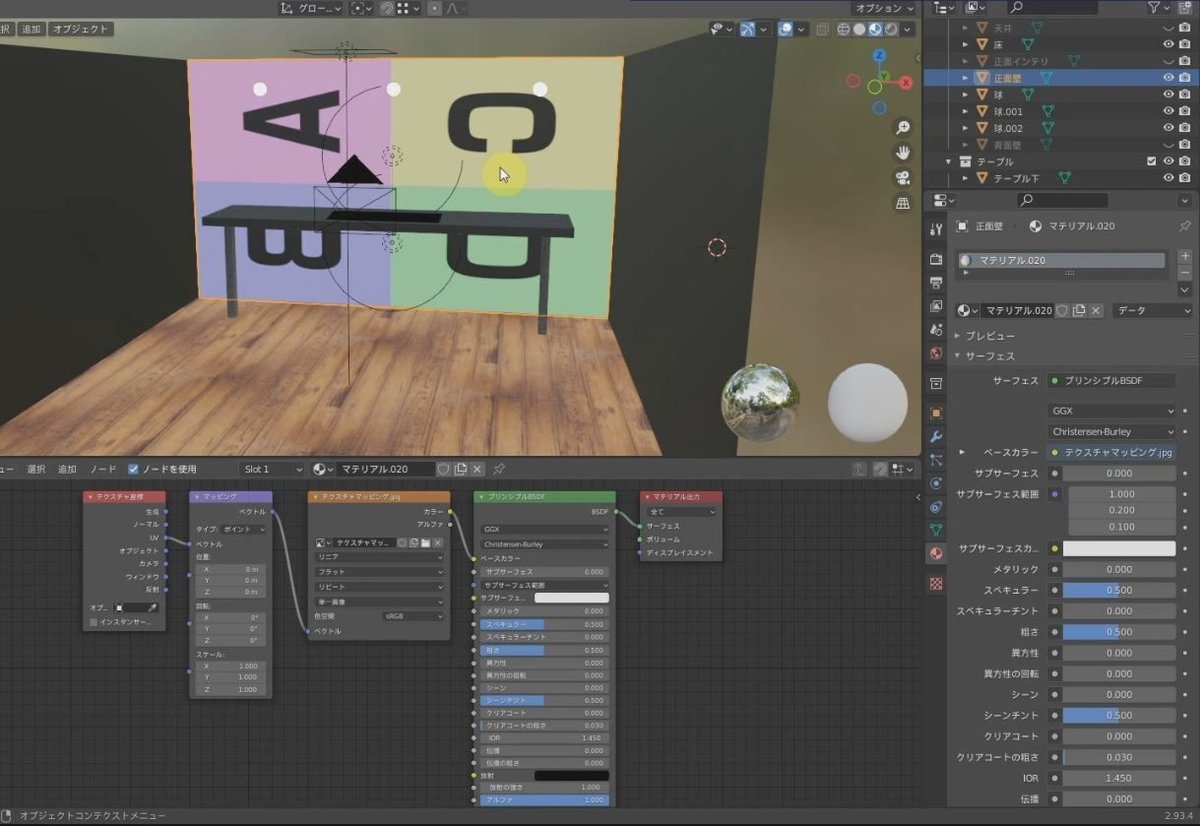This screenshot has height=826, width=1200.
Task: Open the ノード menu in node editor
Action: 103,469
